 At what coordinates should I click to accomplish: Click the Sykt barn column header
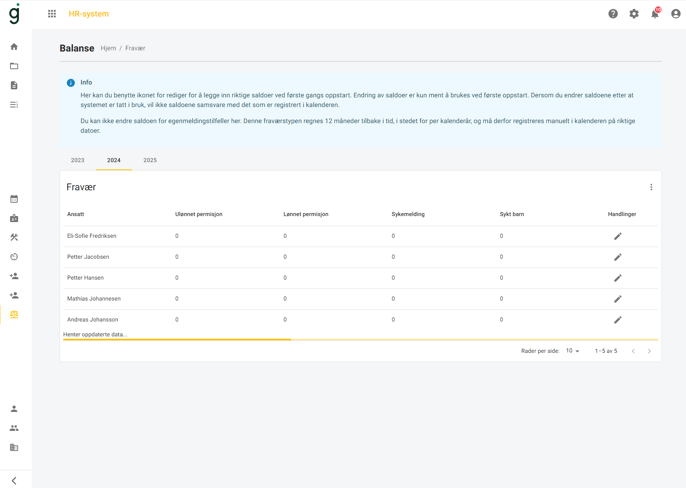tap(512, 214)
